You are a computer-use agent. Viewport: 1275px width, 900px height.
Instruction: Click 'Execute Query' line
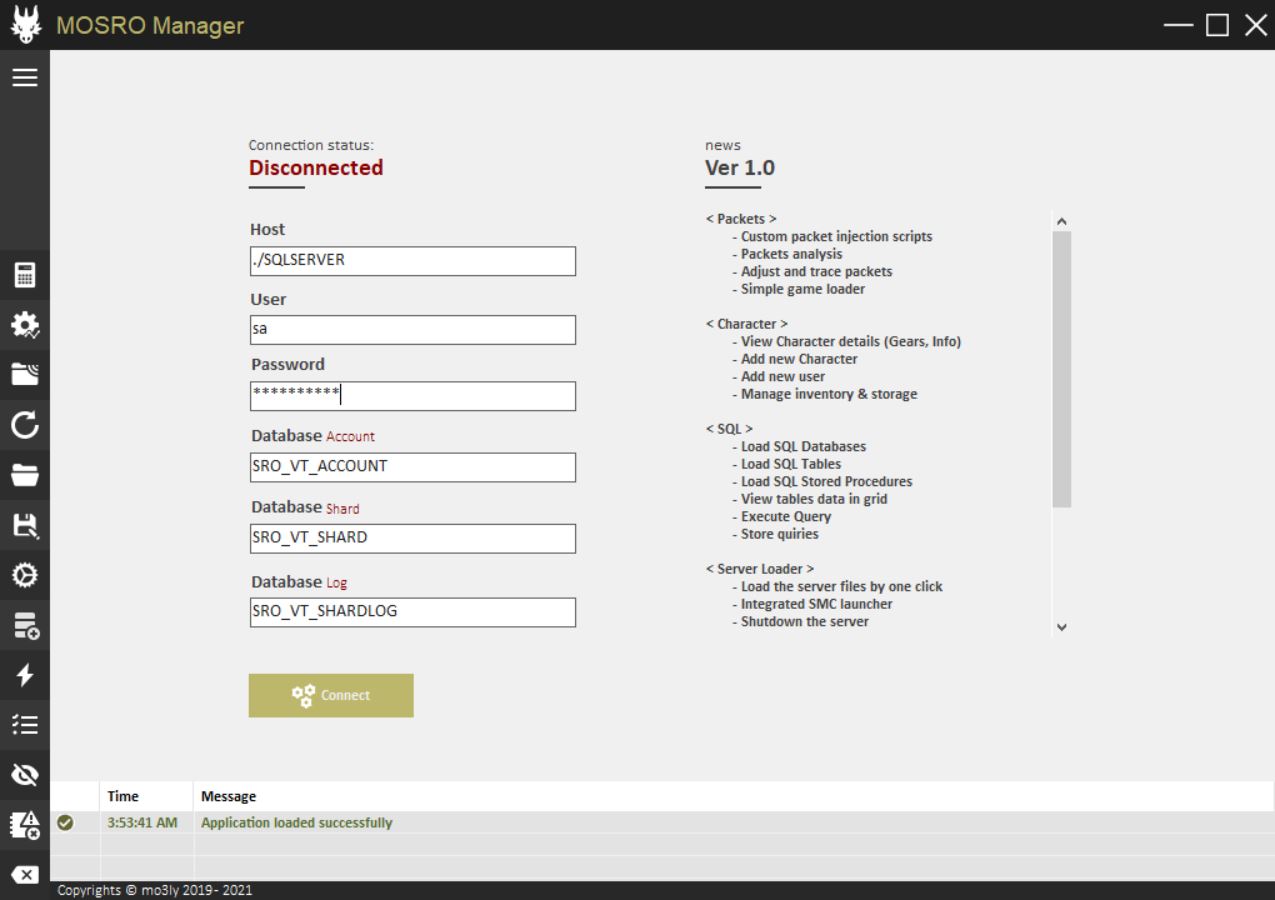click(781, 517)
